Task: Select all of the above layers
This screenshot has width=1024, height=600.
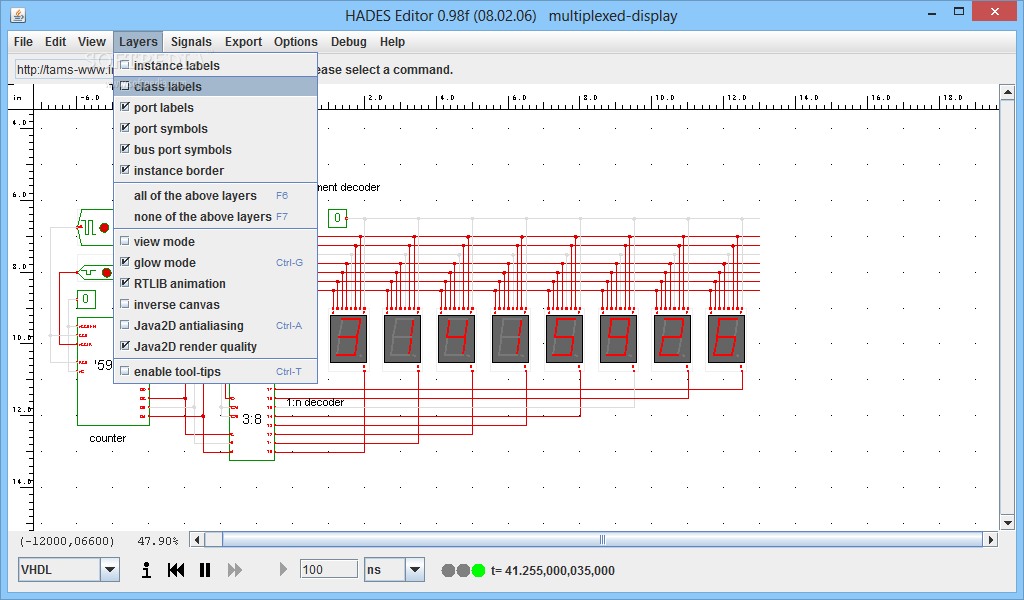Action: pos(216,195)
